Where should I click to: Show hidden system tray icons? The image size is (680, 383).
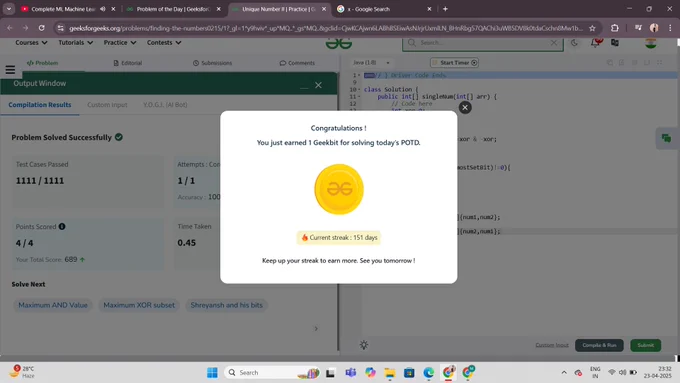tap(564, 373)
